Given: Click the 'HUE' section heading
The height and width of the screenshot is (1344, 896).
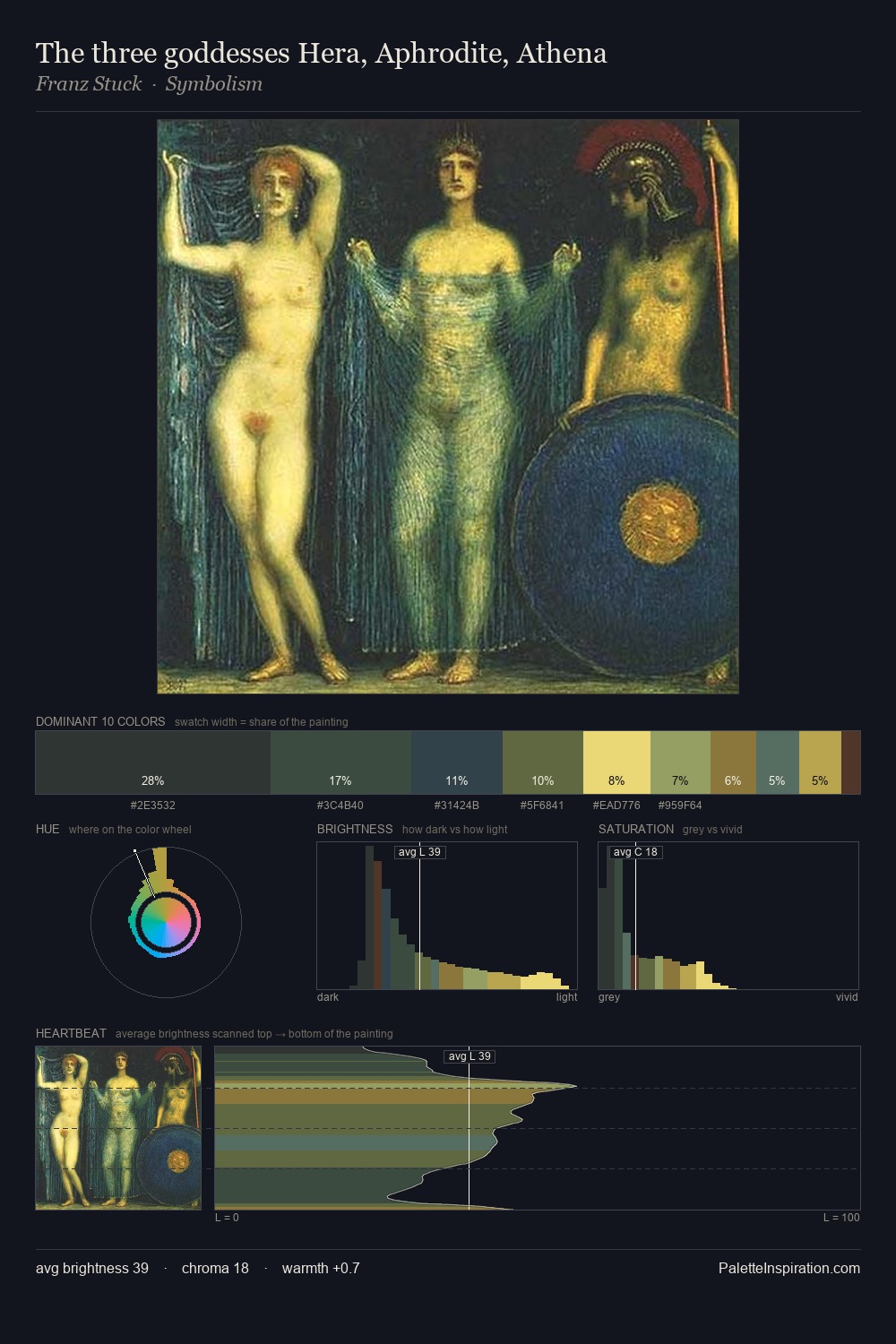Looking at the screenshot, I should 47,829.
